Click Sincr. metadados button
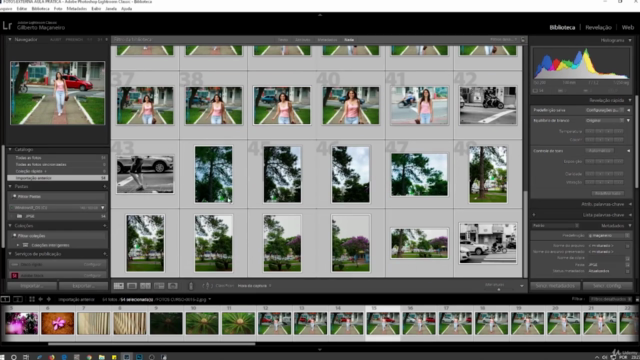This screenshot has height=360, width=640. click(x=555, y=286)
